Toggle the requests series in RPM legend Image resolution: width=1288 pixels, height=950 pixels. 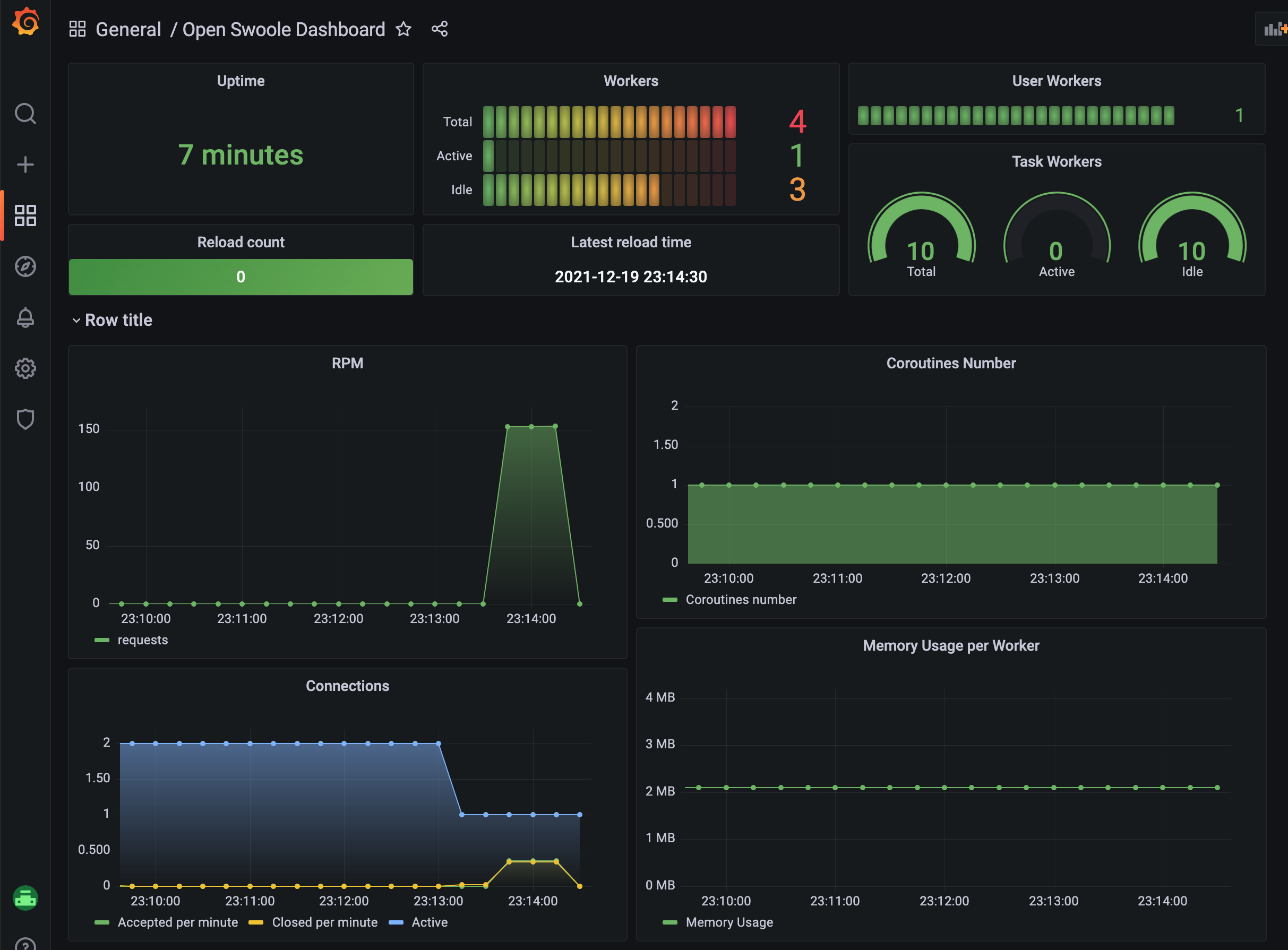click(x=142, y=640)
